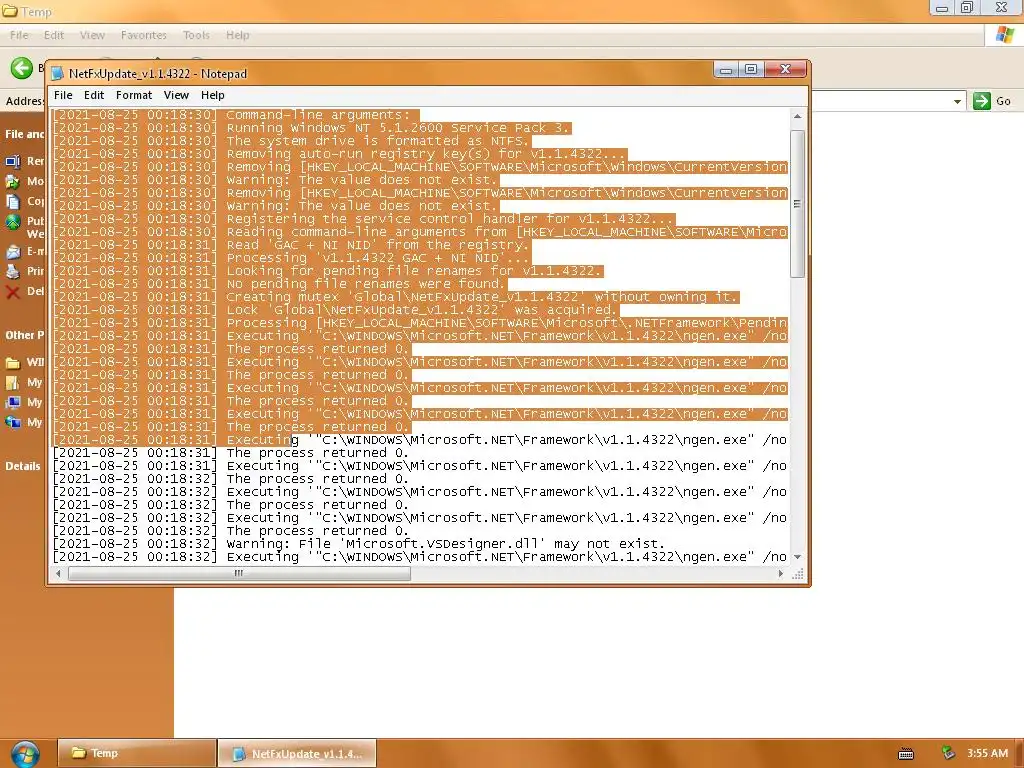Click Move this file icon in sidebar
The height and width of the screenshot is (768, 1024).
[x=13, y=182]
